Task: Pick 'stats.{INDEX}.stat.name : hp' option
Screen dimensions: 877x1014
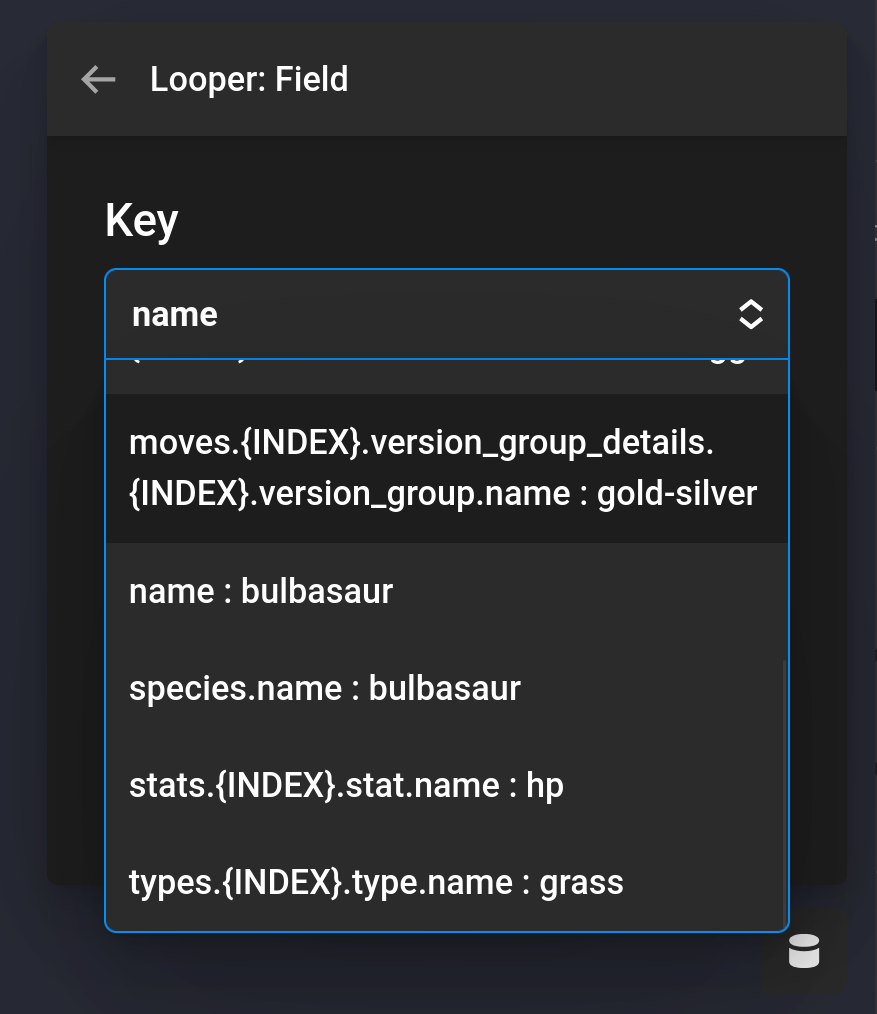Action: tap(346, 785)
